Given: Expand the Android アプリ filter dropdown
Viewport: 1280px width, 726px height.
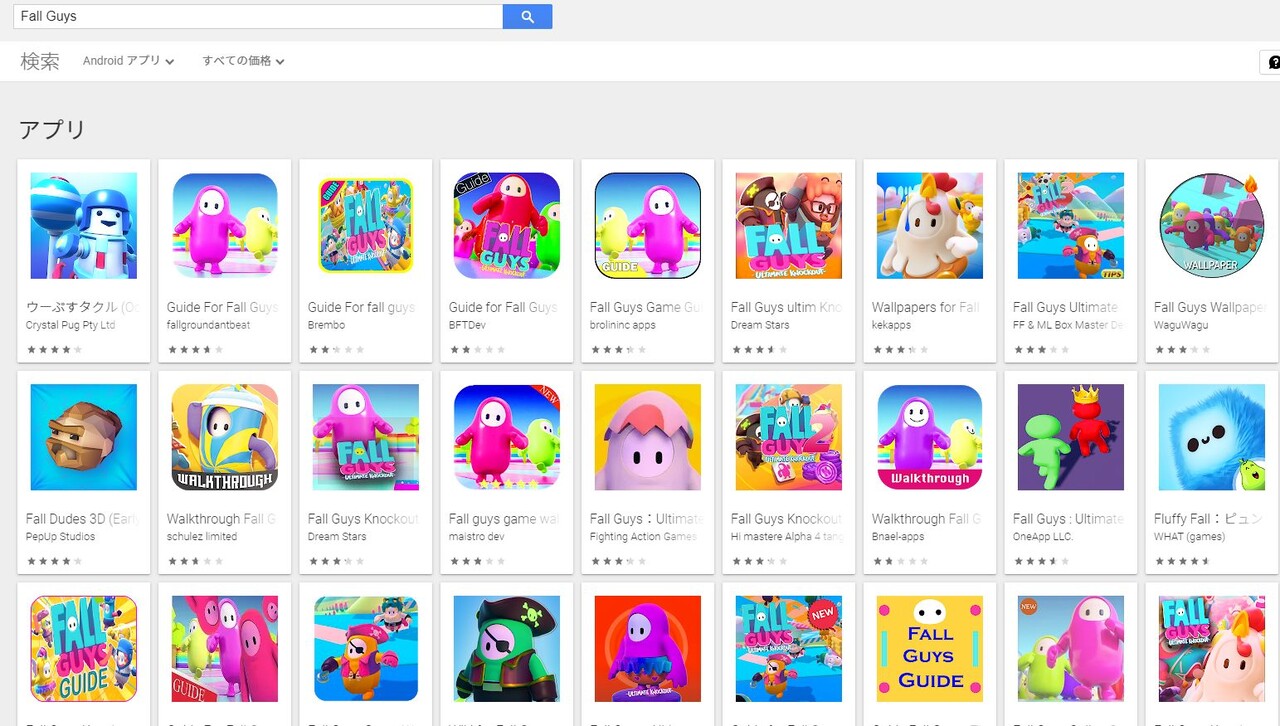Looking at the screenshot, I should pyautogui.click(x=128, y=61).
